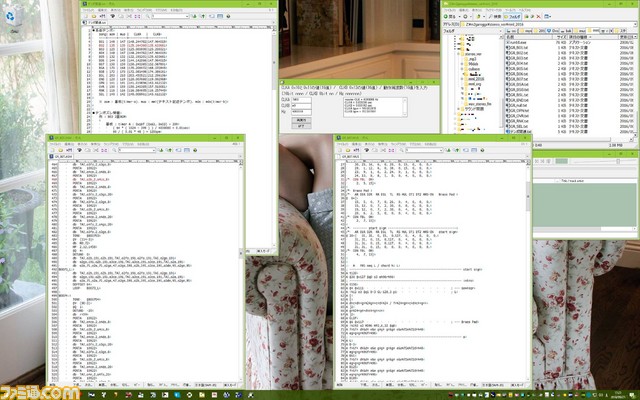
Task: Click round Help icon in top editor toolbar
Action: (228, 16)
